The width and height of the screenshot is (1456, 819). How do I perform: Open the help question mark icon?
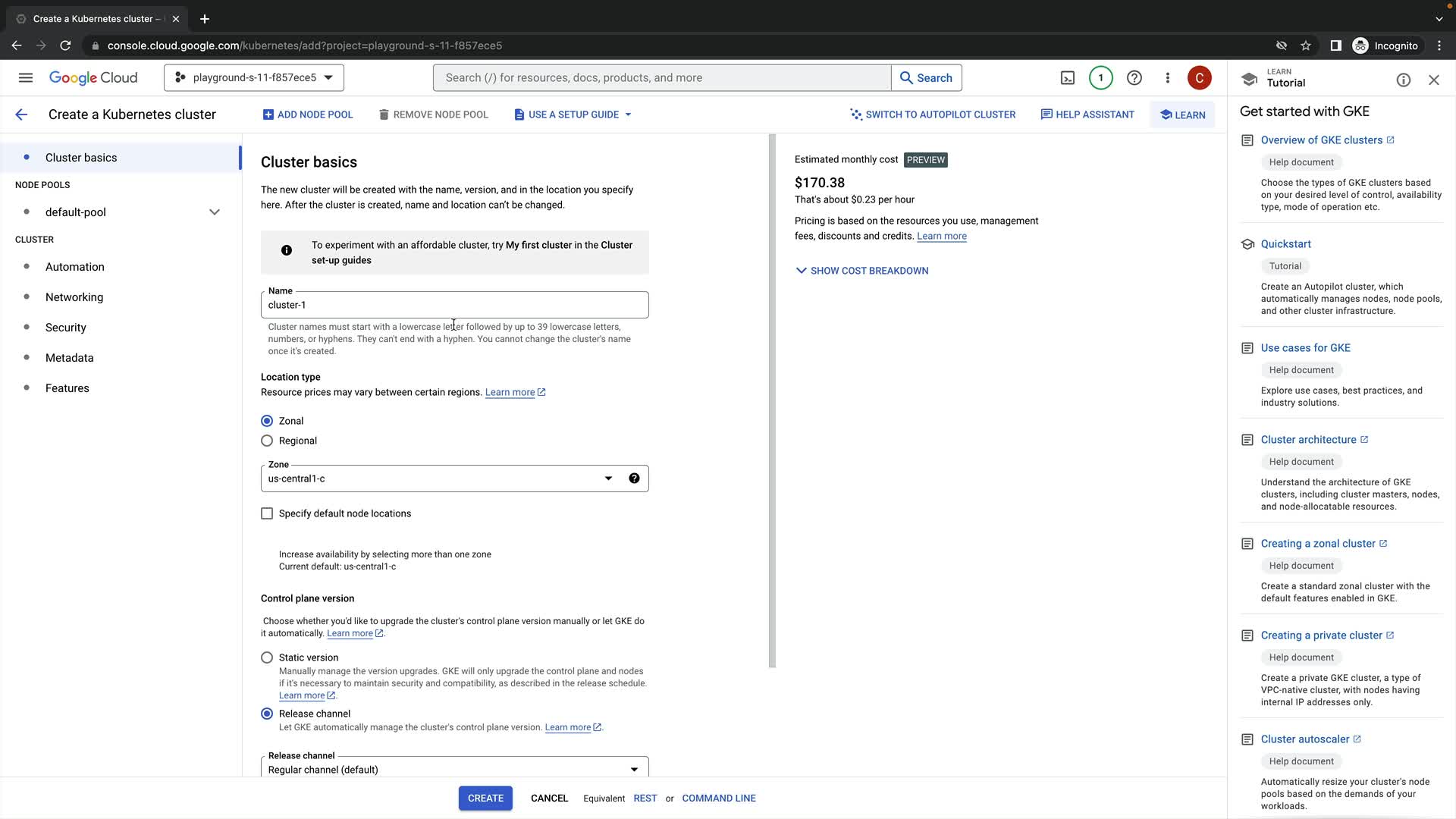(1134, 78)
